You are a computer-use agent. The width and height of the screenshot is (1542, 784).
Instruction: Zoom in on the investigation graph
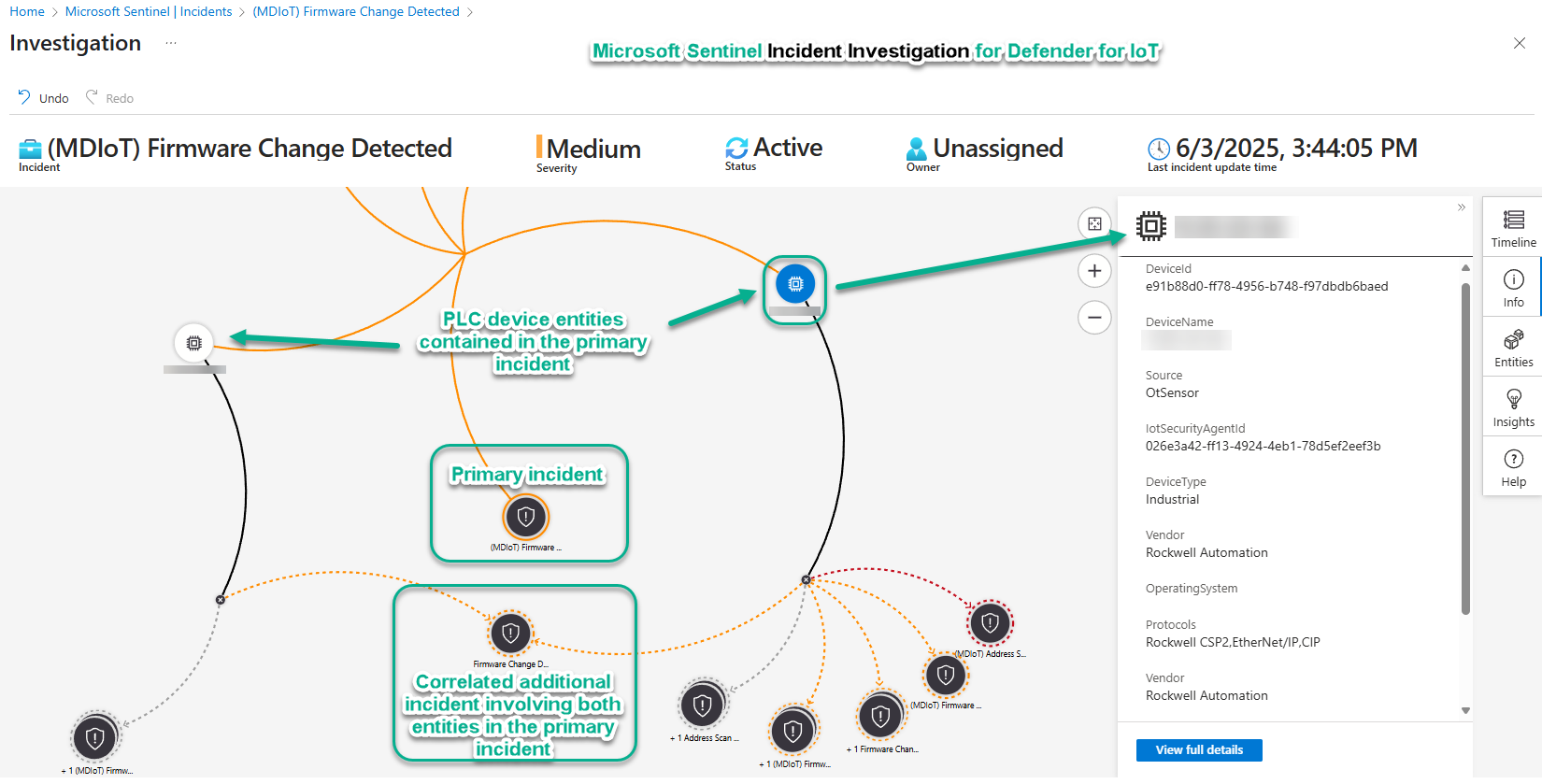[1094, 271]
